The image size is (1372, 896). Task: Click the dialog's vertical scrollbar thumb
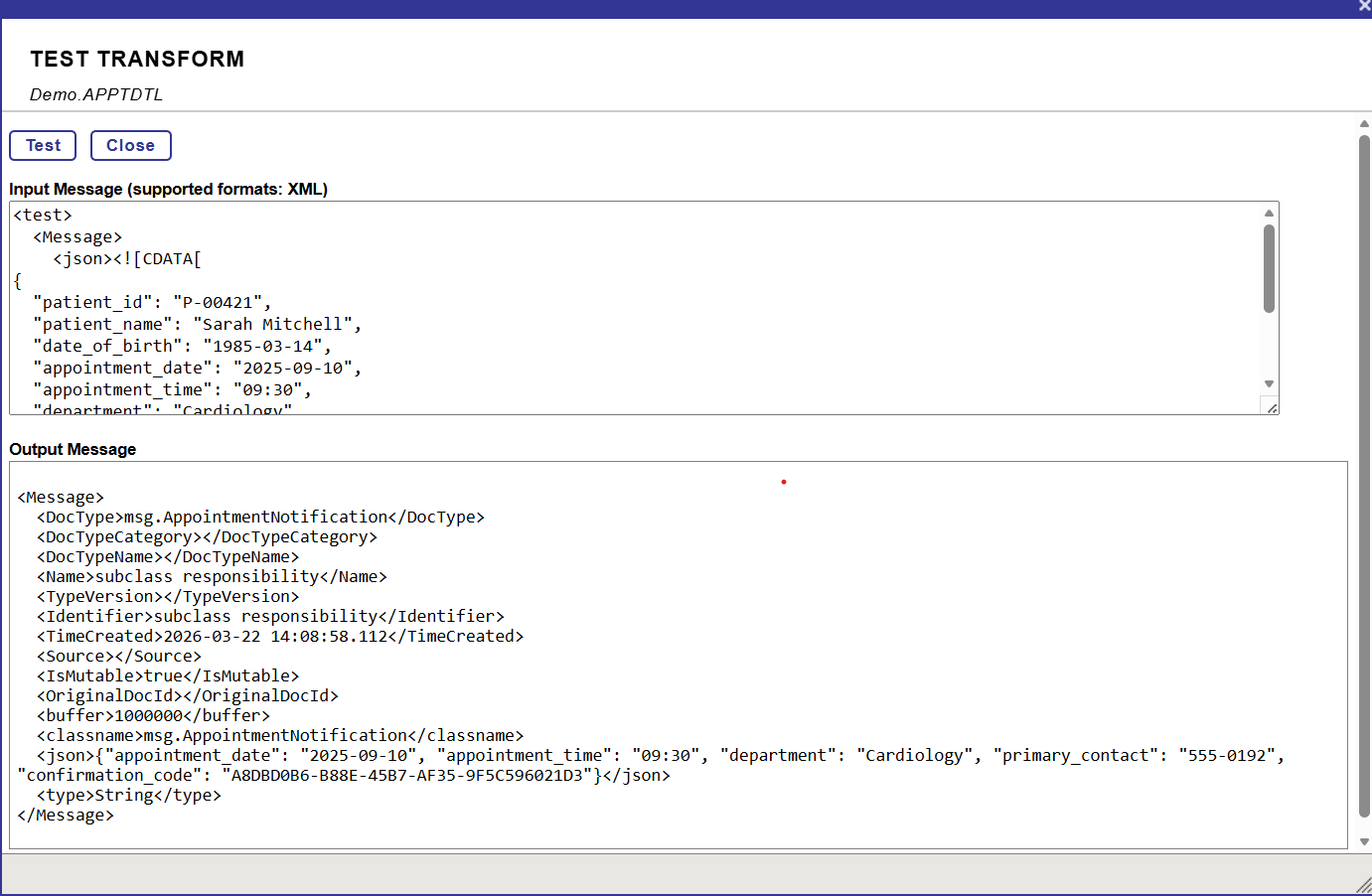pos(1364,477)
